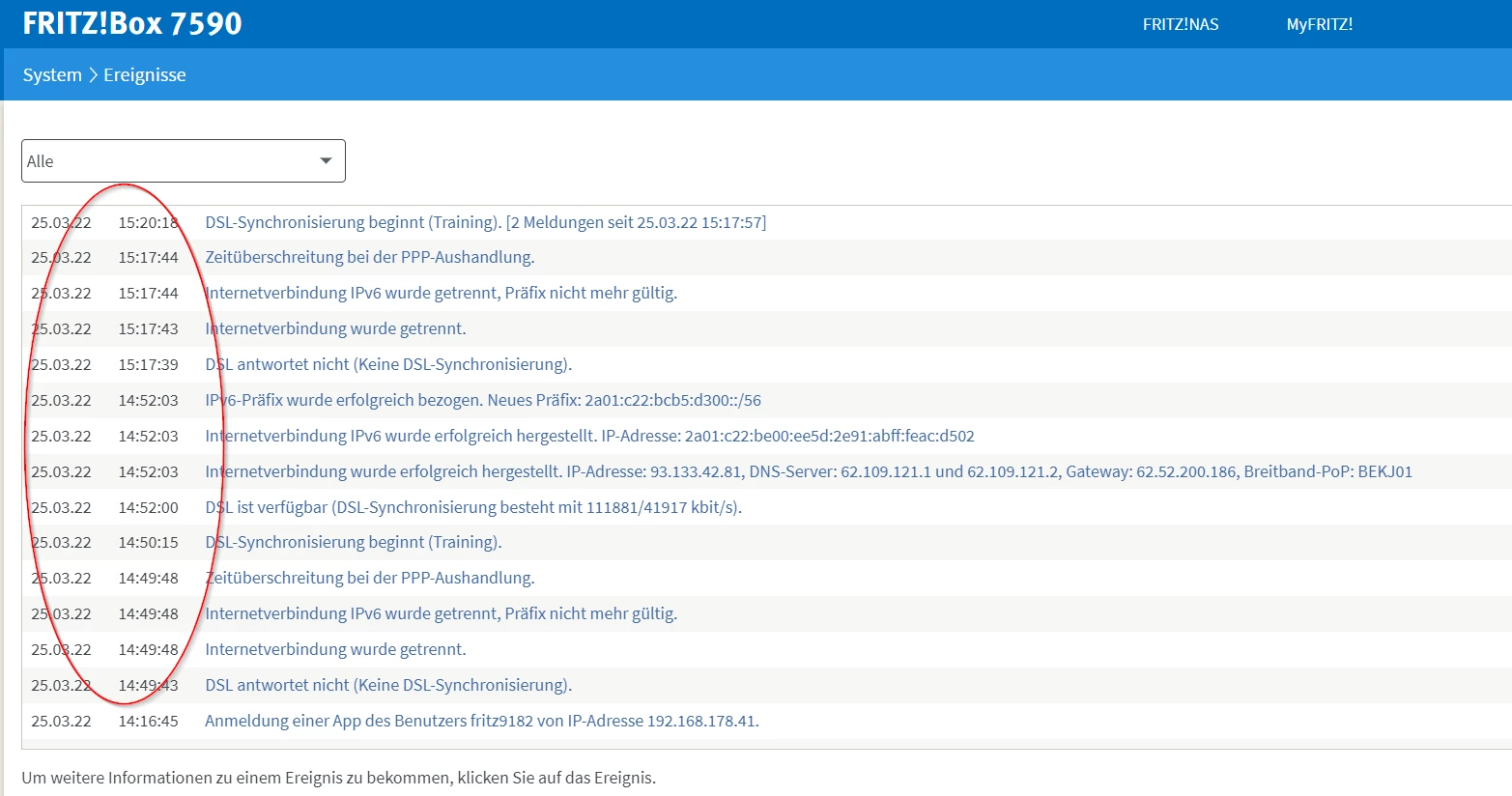The width and height of the screenshot is (1512, 796).
Task: Click the date 25.03.22 in the 14:52:00 row
Action: click(x=61, y=507)
